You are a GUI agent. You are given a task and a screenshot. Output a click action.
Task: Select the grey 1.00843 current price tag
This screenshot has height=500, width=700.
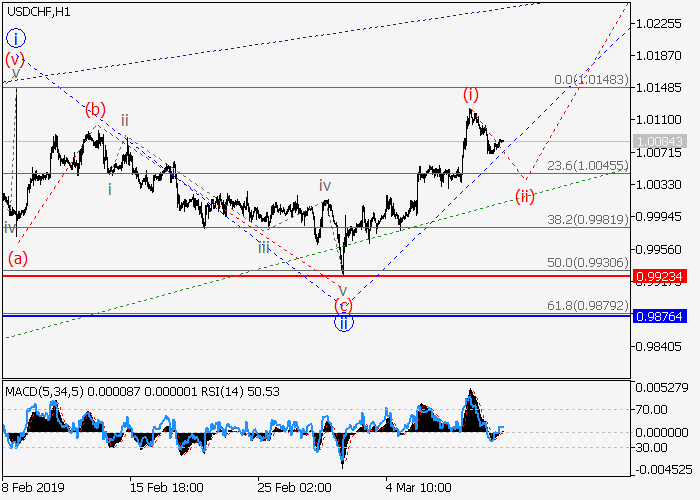point(659,141)
